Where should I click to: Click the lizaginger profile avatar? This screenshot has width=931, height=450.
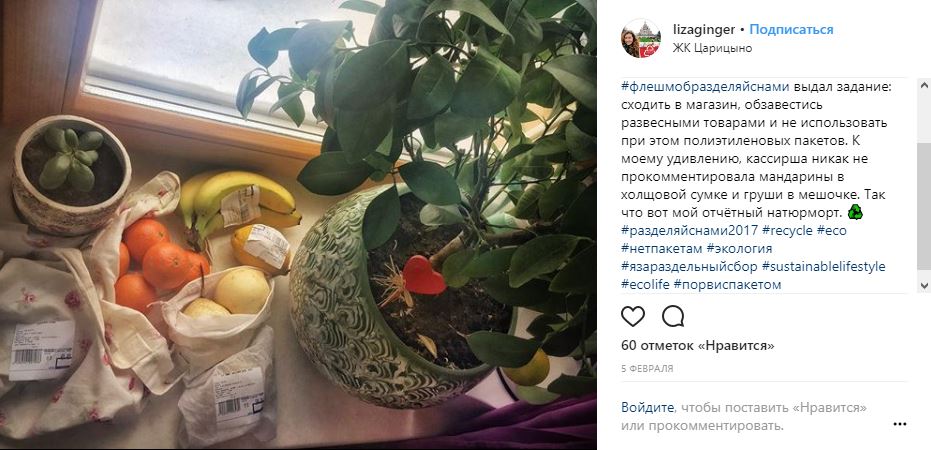coord(641,38)
